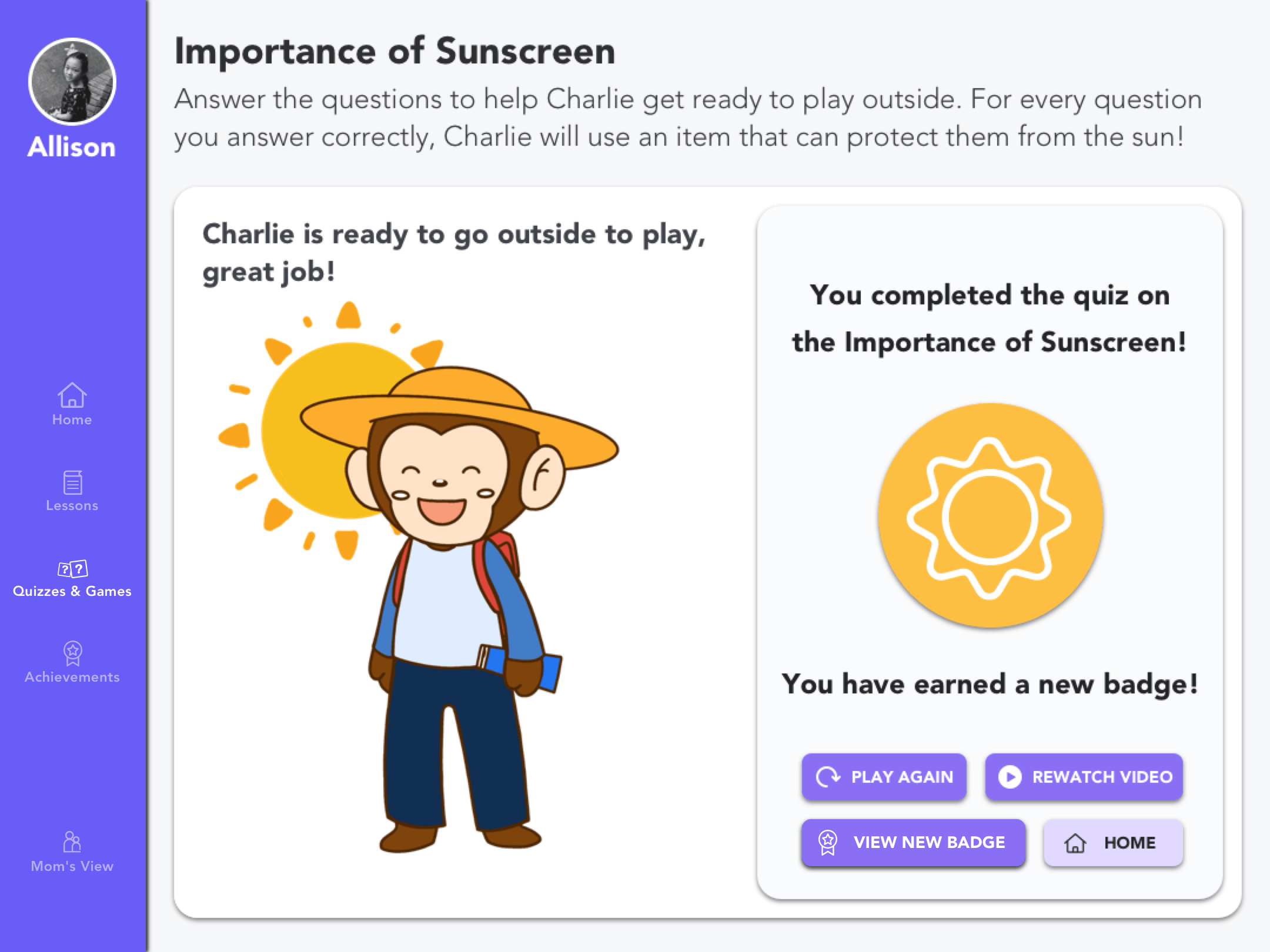Screen dimensions: 1270x952
Task: Go to Home label in the sidebar
Action: coord(72,420)
